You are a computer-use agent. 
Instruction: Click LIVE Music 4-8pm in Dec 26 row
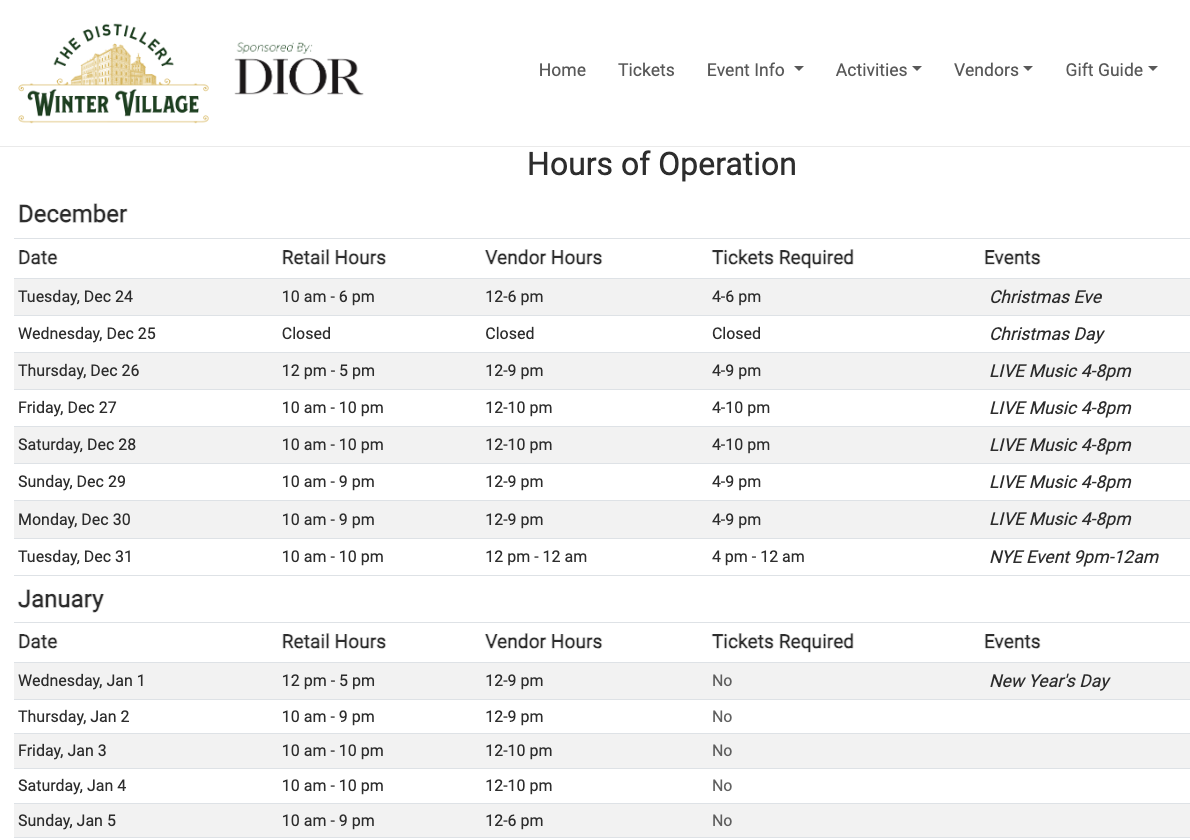coord(1060,371)
